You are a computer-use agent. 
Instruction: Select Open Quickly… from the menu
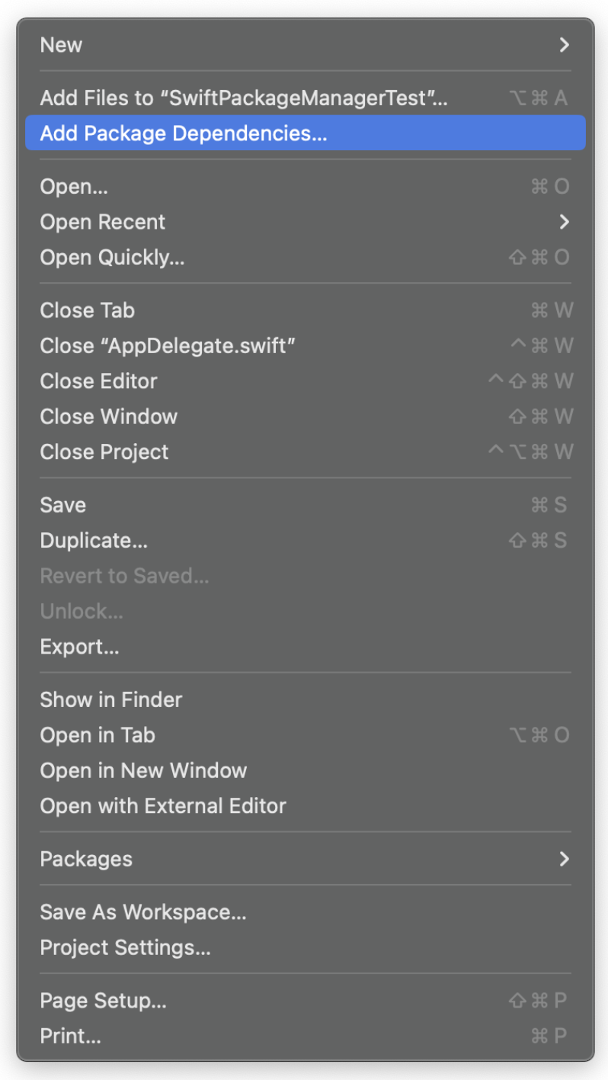tap(305, 258)
